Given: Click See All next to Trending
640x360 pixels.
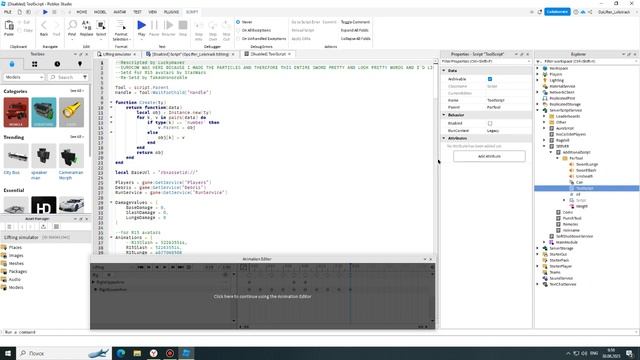Looking at the screenshot, I should (76, 137).
